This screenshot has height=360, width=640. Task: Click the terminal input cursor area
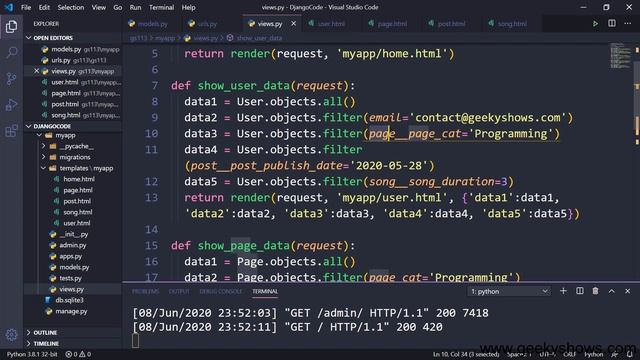click(136, 341)
